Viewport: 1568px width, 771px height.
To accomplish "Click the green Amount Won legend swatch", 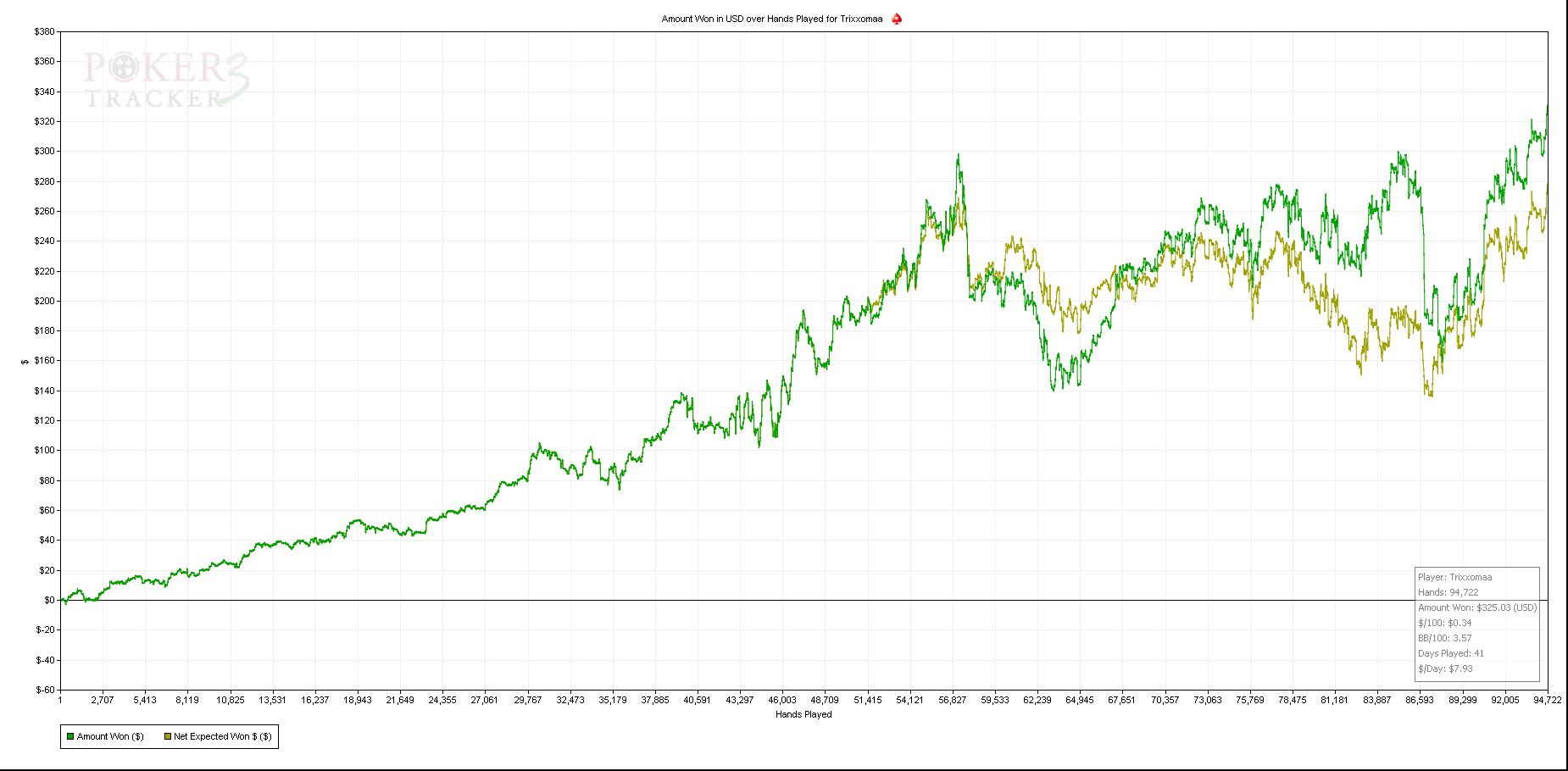I will point(70,737).
